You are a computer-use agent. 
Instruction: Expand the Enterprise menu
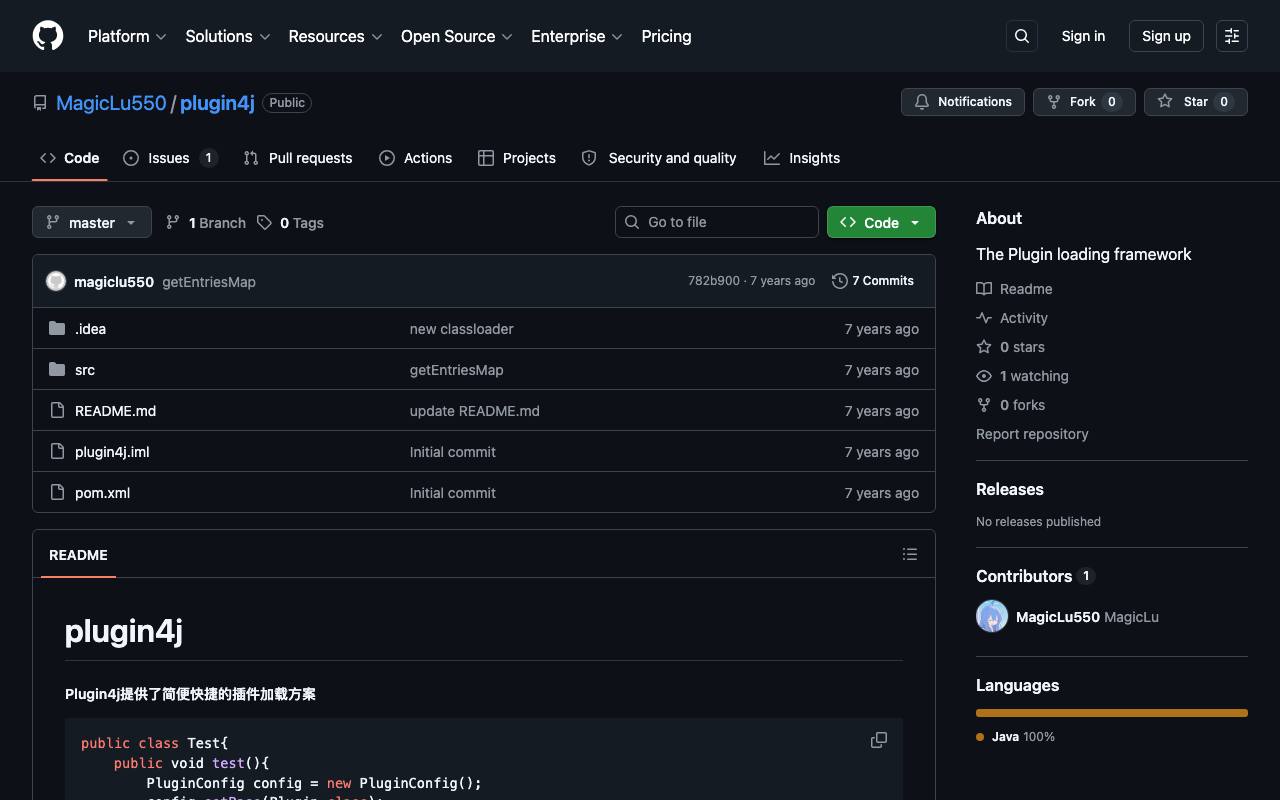point(577,36)
